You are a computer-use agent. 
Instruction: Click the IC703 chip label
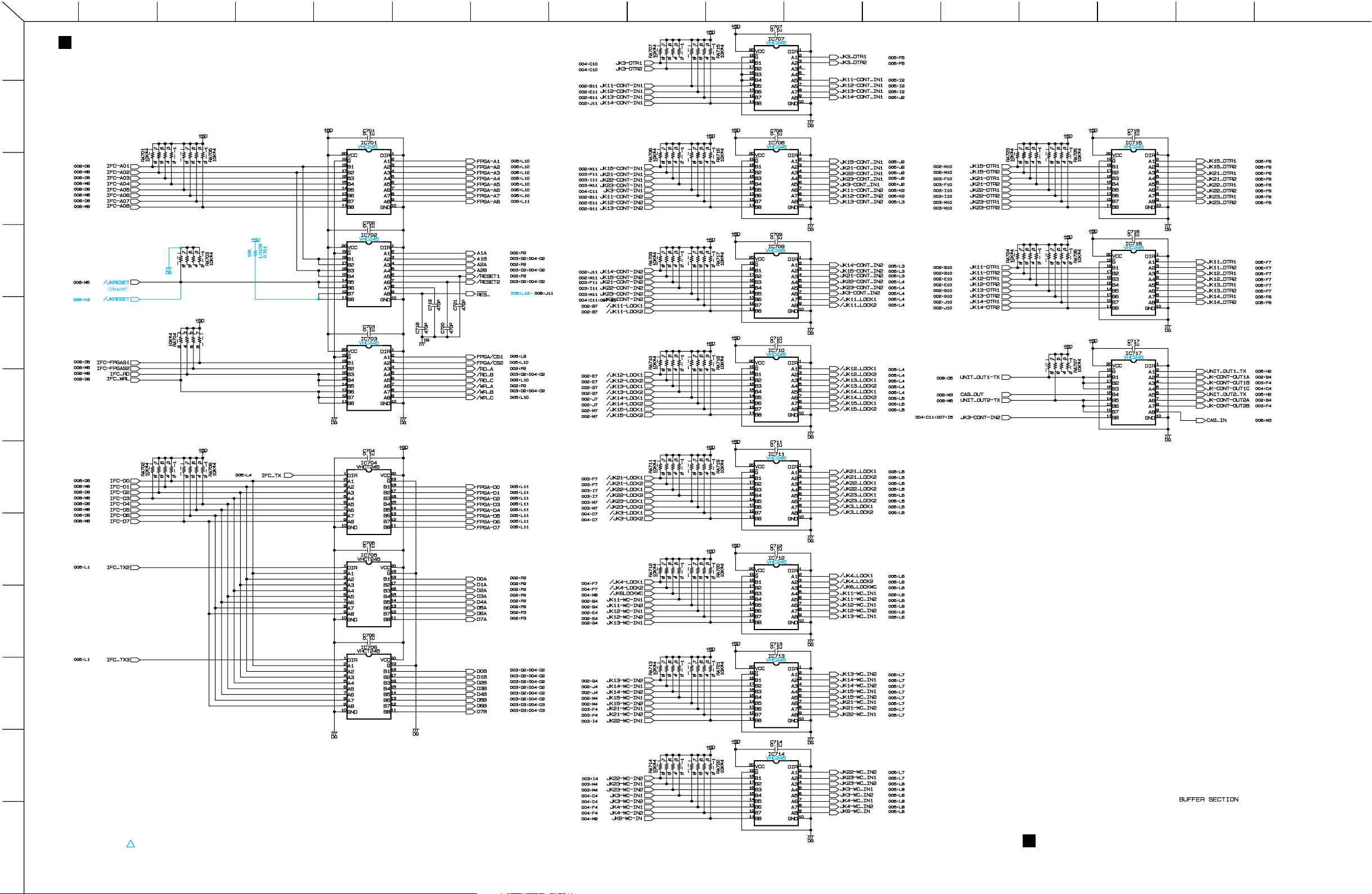tap(369, 338)
